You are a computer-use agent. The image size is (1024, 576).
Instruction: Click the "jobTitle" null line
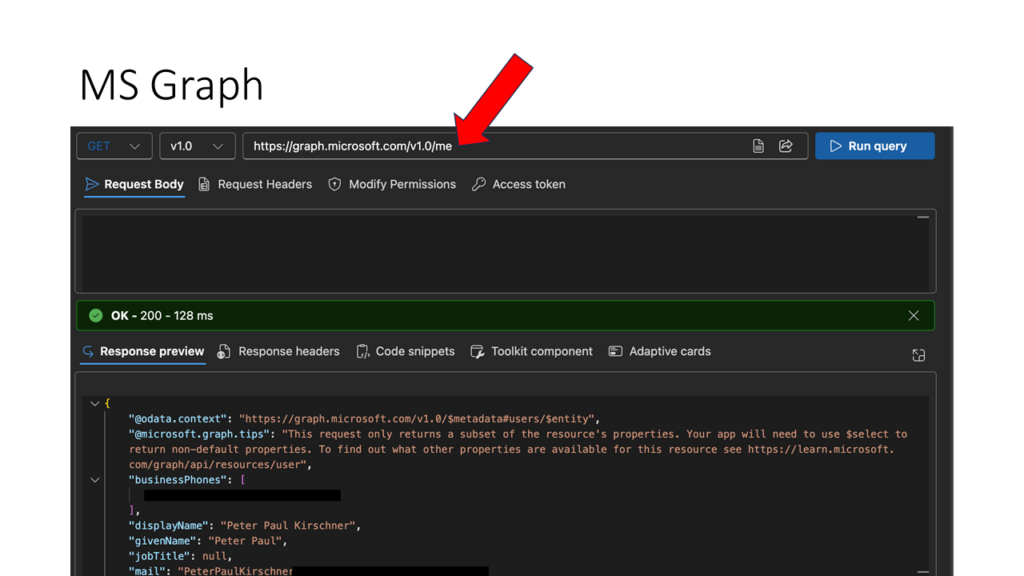tap(180, 556)
